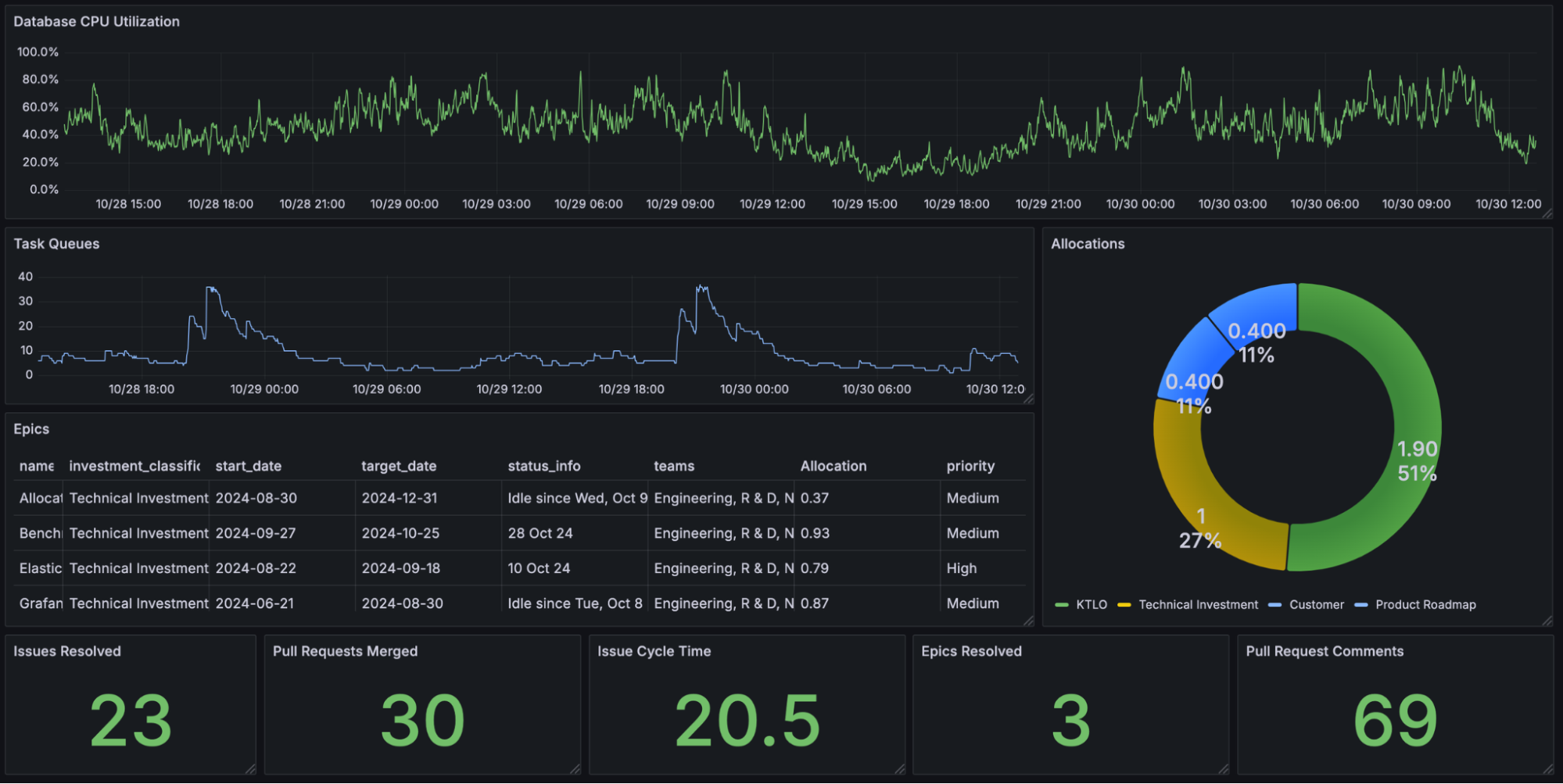Sort Epics table by target_date column
1563x784 pixels.
point(399,466)
